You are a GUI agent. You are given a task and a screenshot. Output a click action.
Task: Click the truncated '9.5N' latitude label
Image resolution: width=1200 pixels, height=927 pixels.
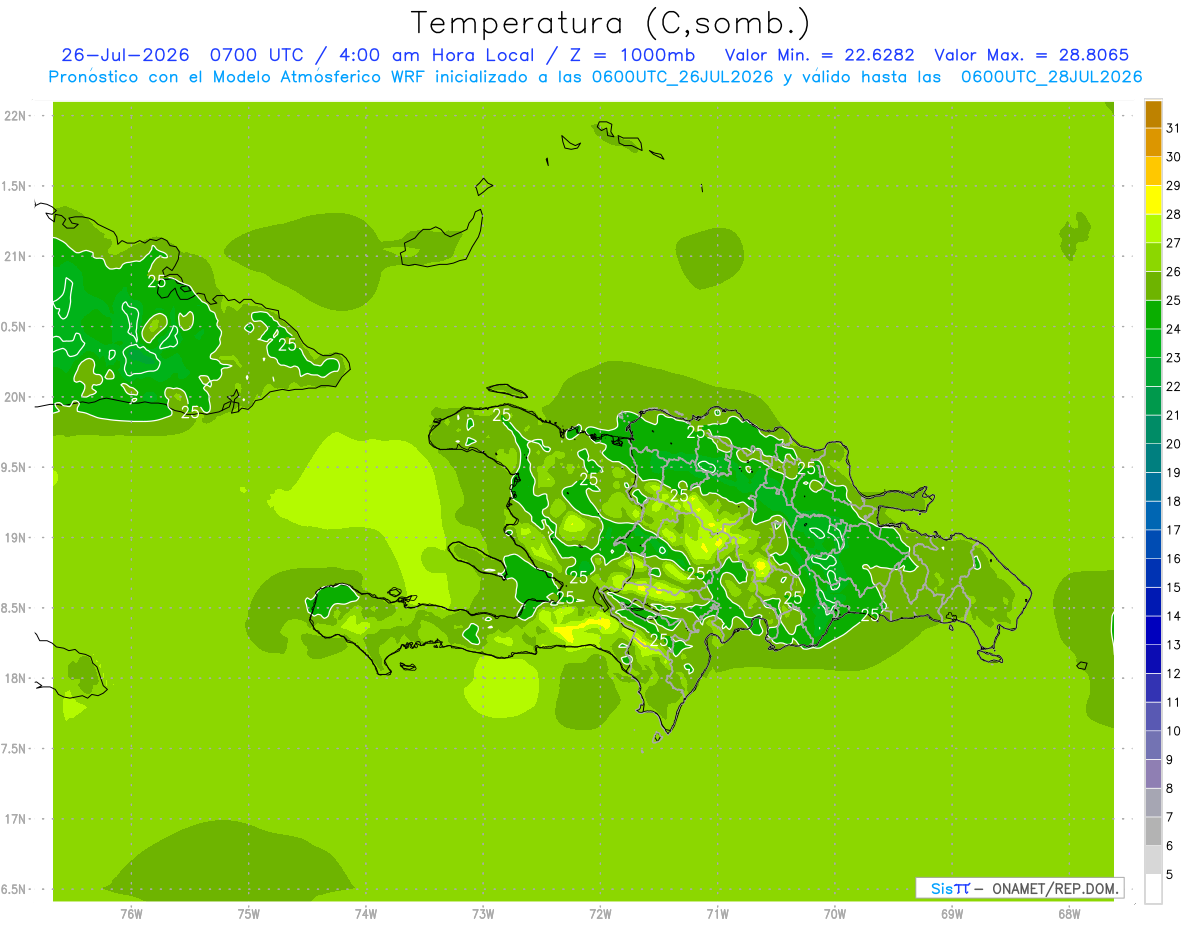(x=13, y=468)
